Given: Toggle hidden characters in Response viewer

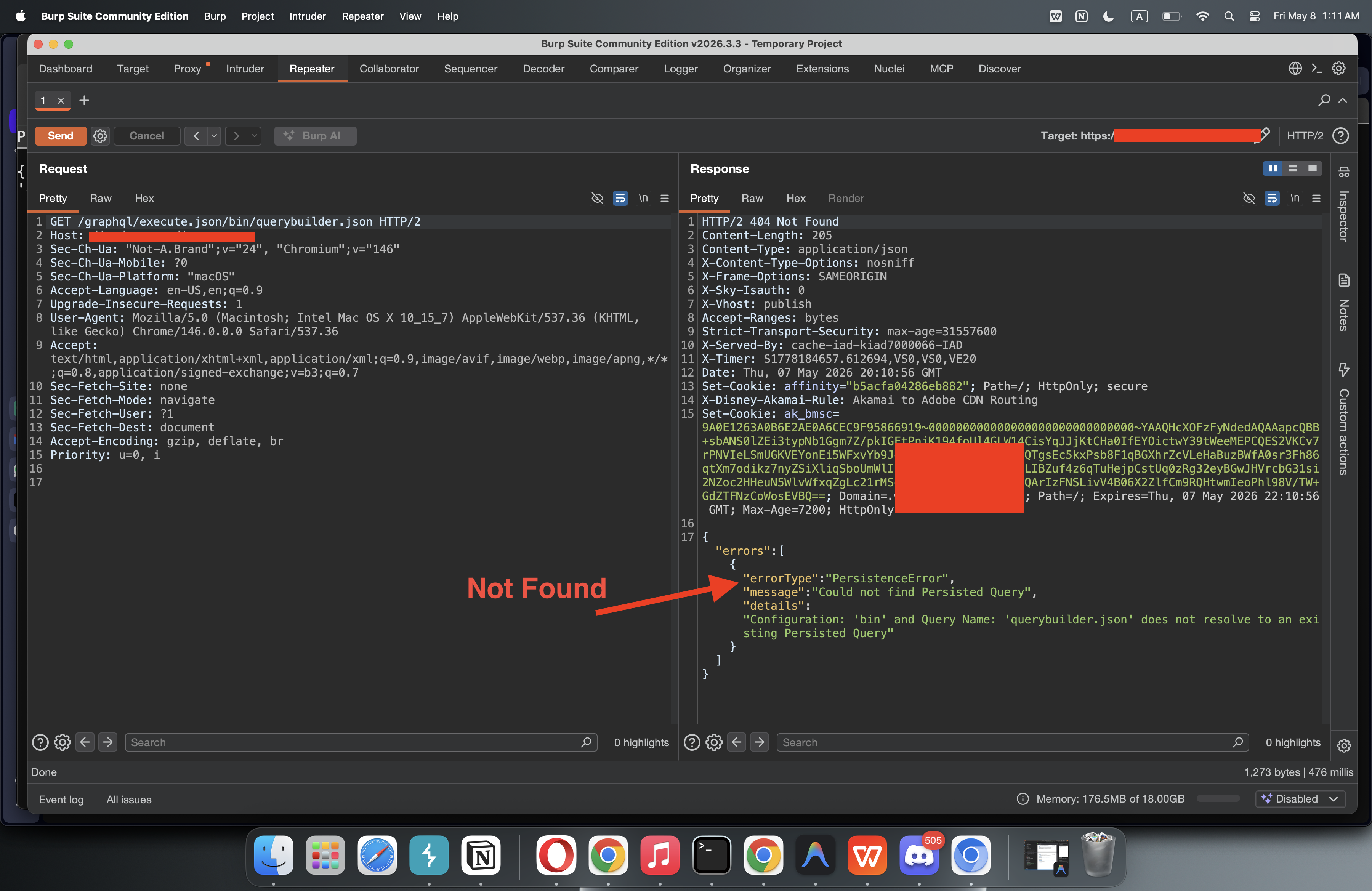Looking at the screenshot, I should tap(1249, 198).
